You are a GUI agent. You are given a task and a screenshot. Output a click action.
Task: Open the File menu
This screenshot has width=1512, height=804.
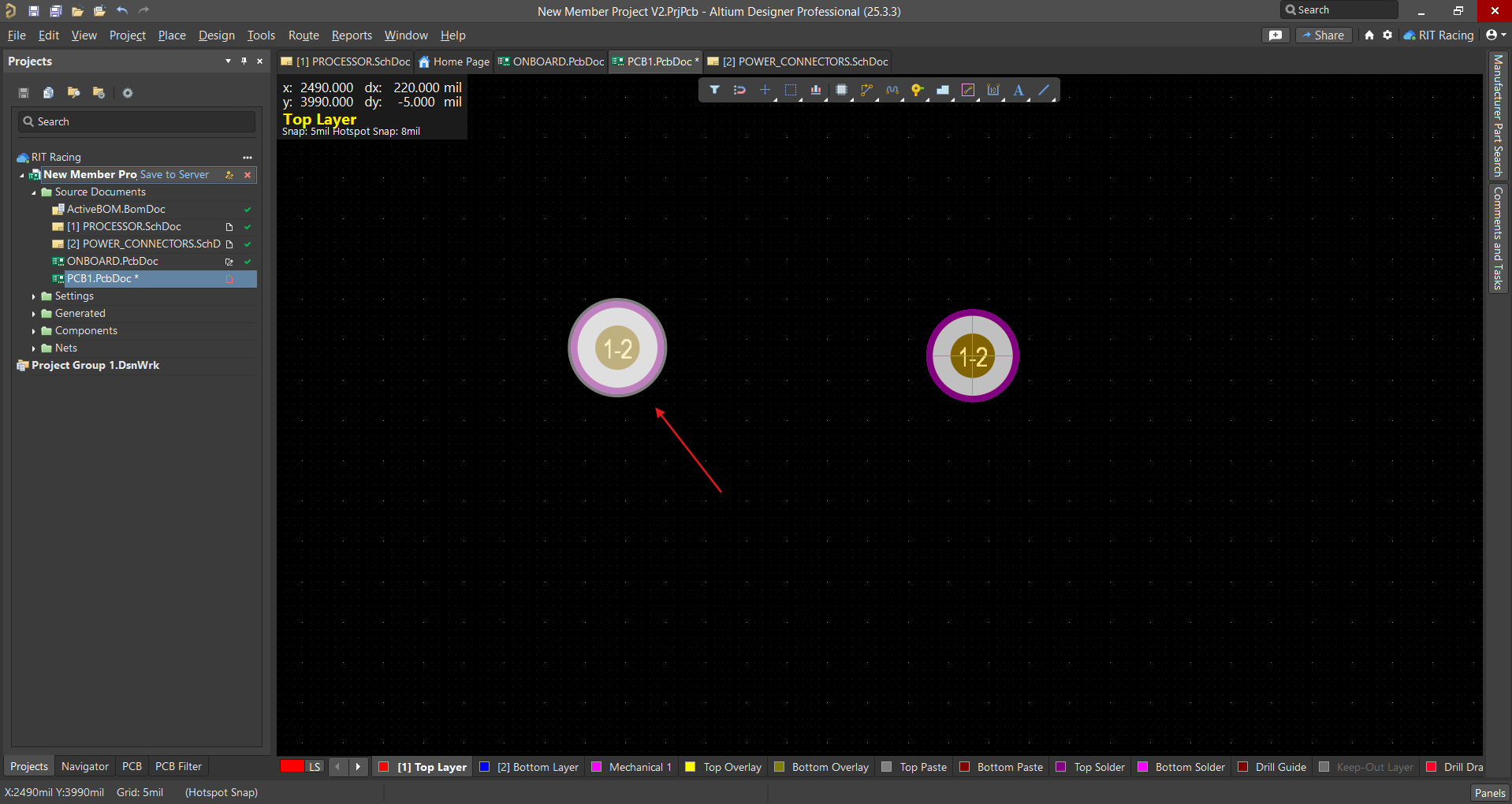coord(17,35)
